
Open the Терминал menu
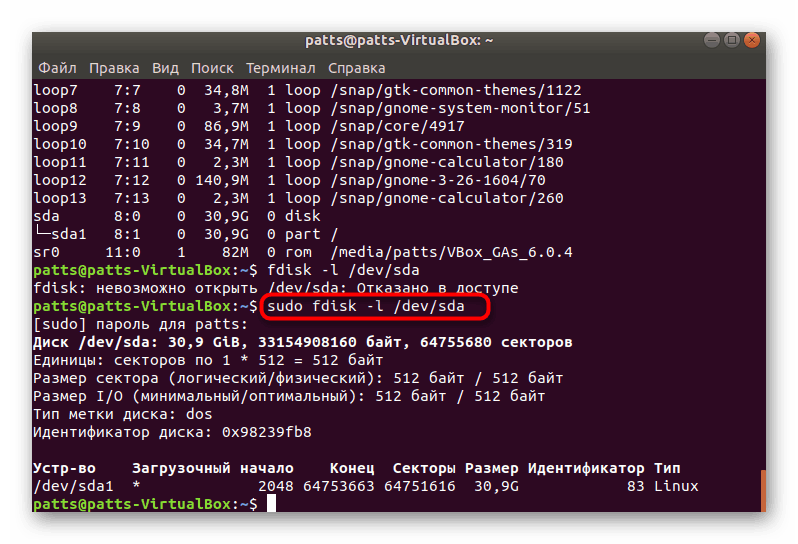280,68
